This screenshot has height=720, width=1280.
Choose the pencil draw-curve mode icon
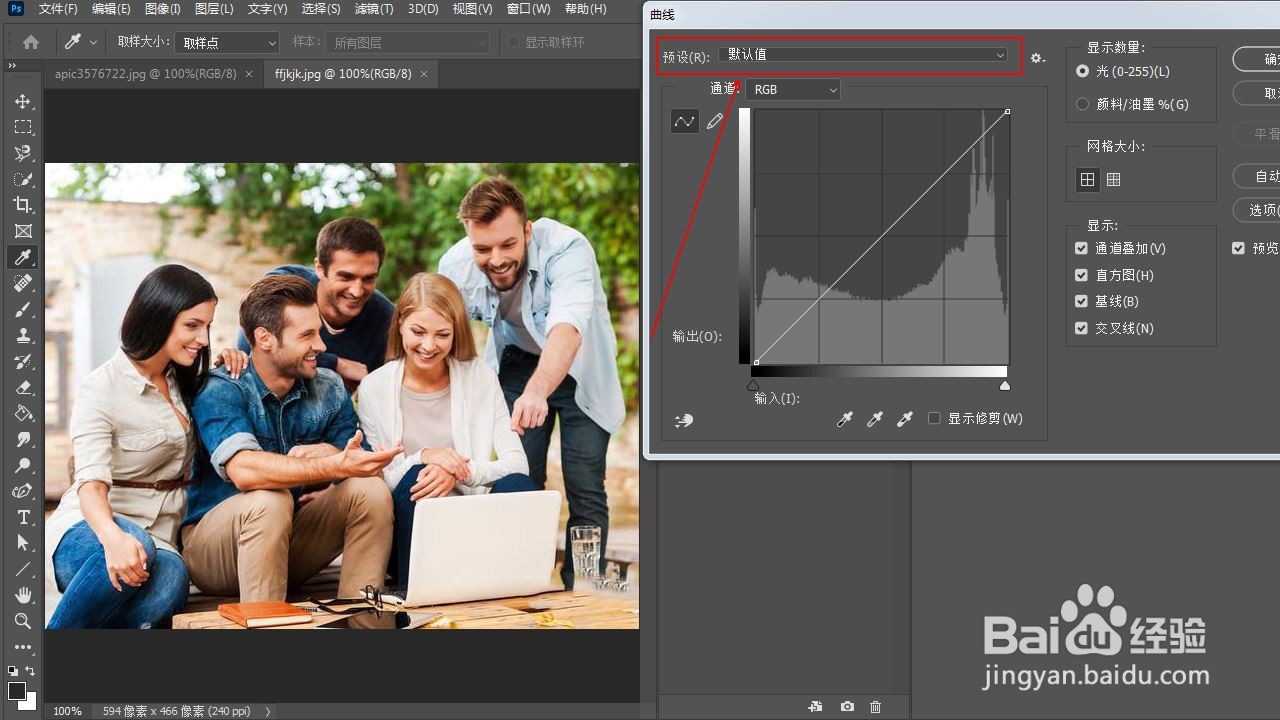point(715,121)
